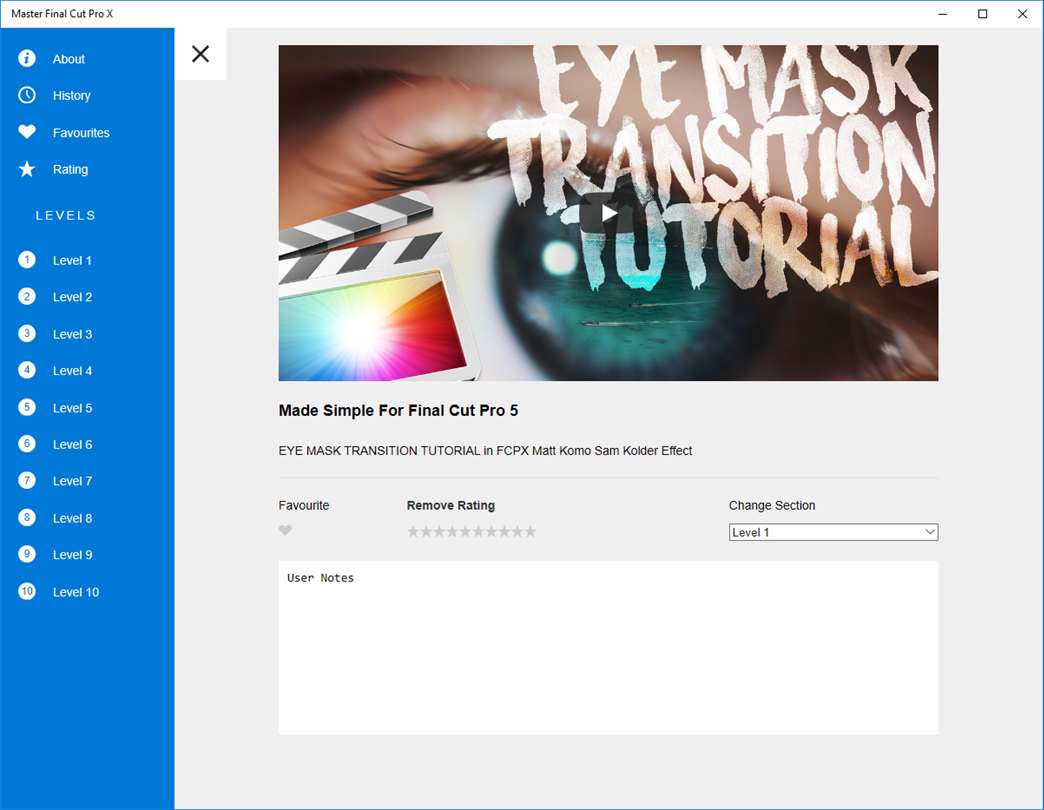This screenshot has height=810, width=1044.
Task: Click the Level 10 number badge
Action: tap(27, 591)
